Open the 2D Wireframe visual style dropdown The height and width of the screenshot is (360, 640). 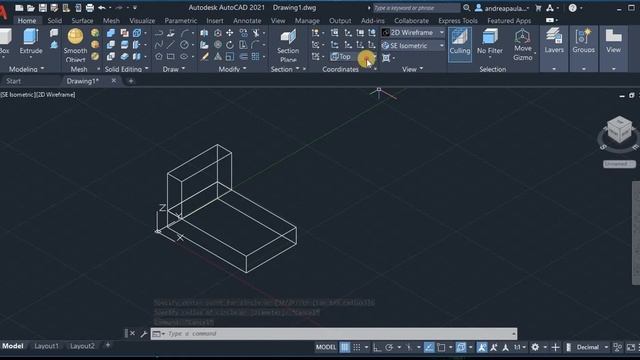(x=413, y=32)
